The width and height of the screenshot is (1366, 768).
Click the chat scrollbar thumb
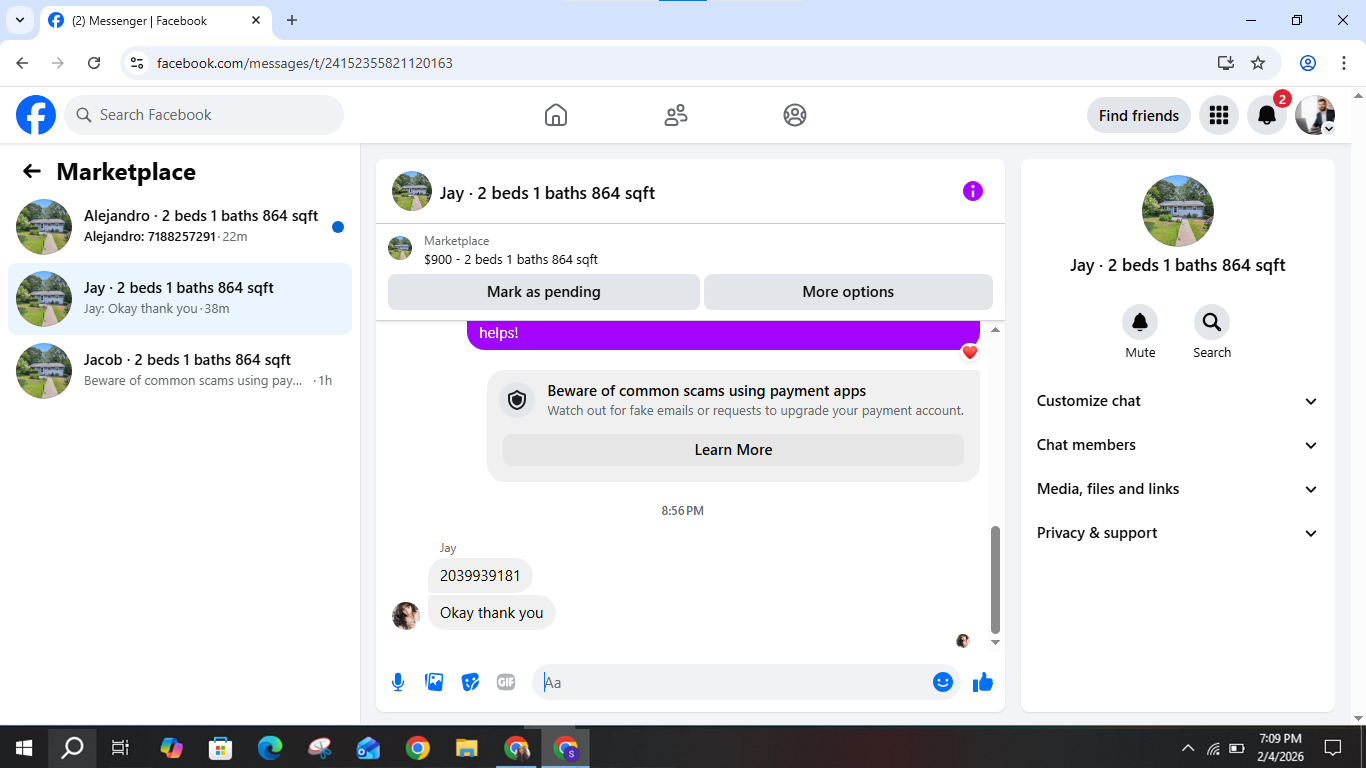click(x=995, y=579)
